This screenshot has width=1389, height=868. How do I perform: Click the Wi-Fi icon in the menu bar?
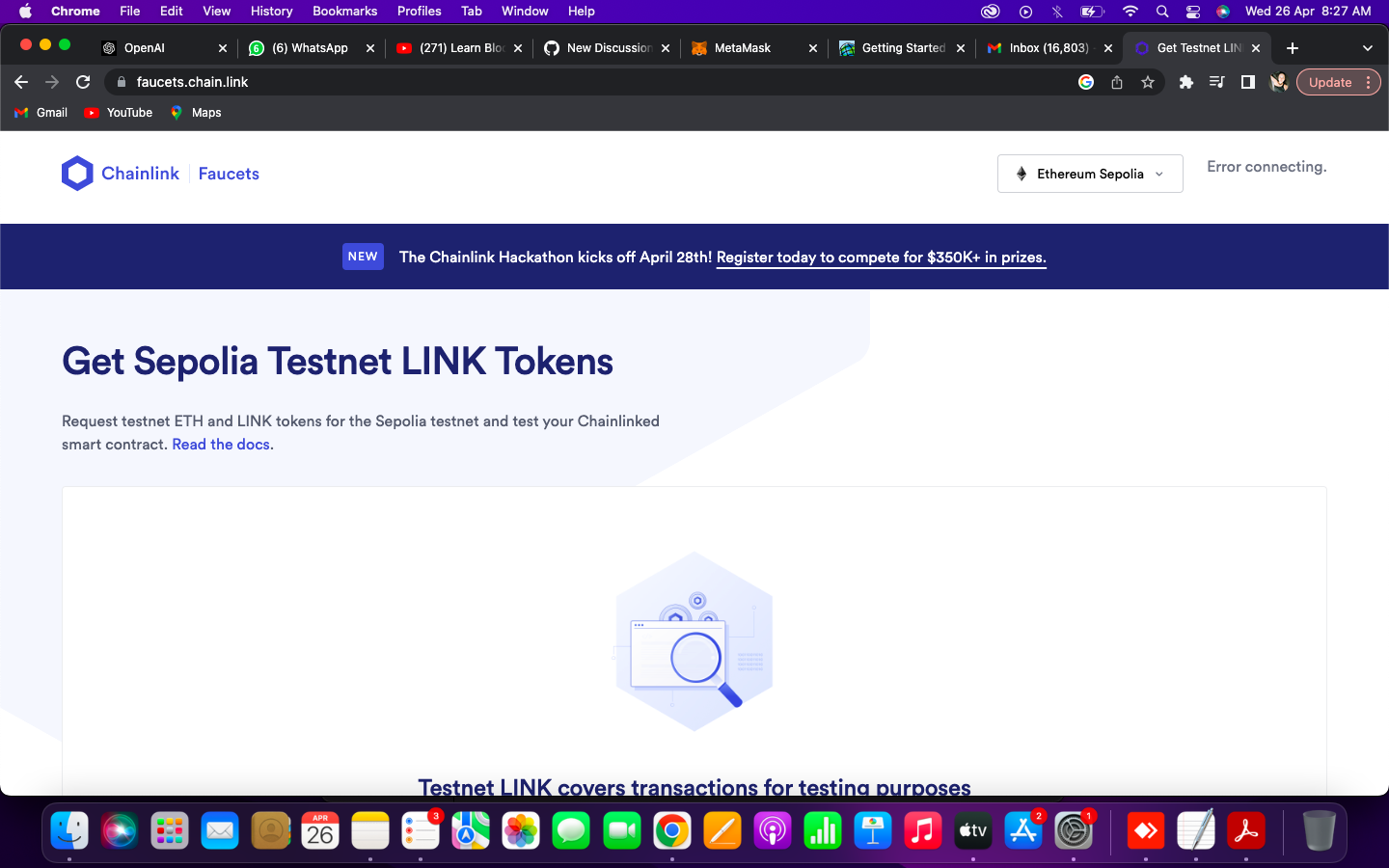coord(1130,12)
